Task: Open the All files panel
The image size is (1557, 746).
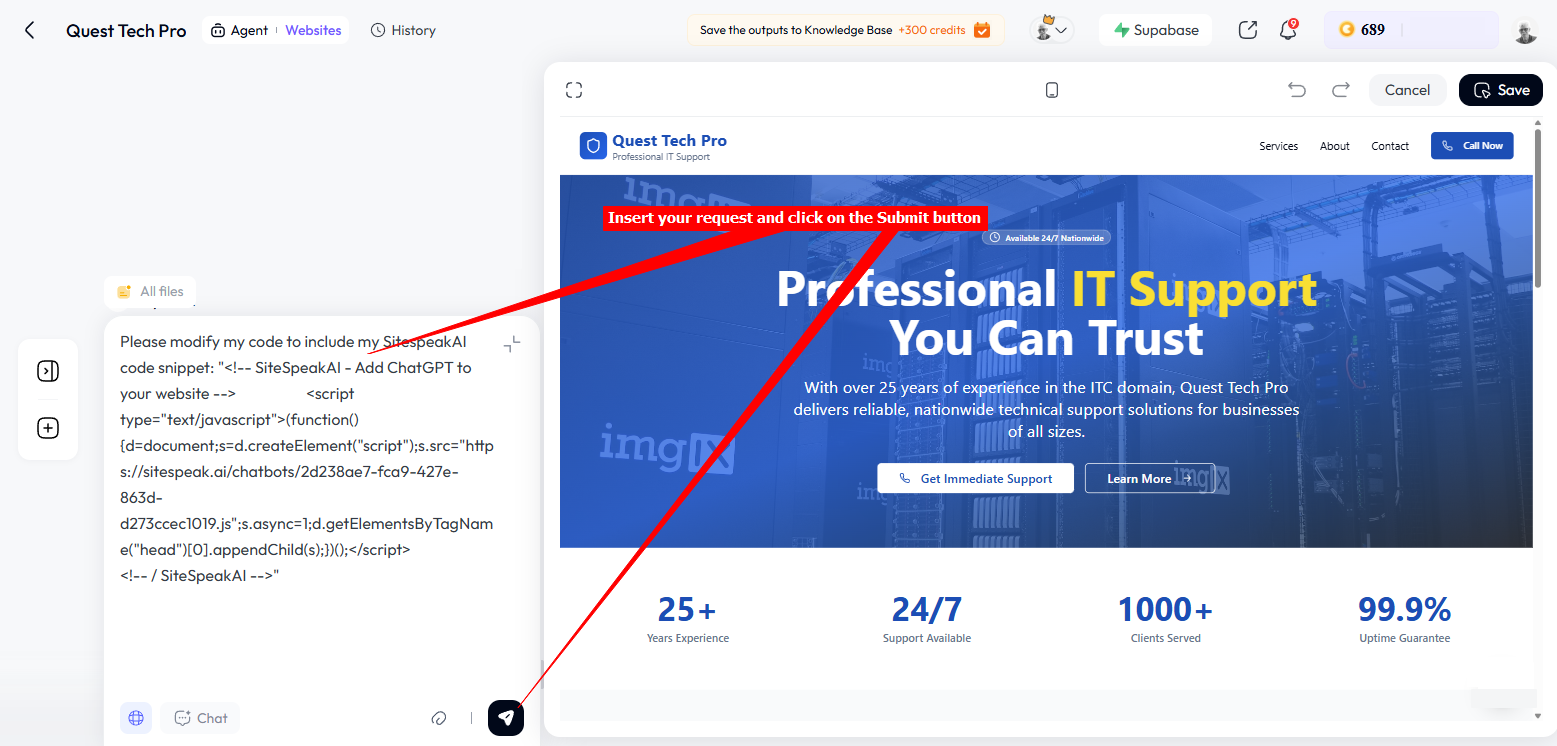Action: click(x=151, y=291)
